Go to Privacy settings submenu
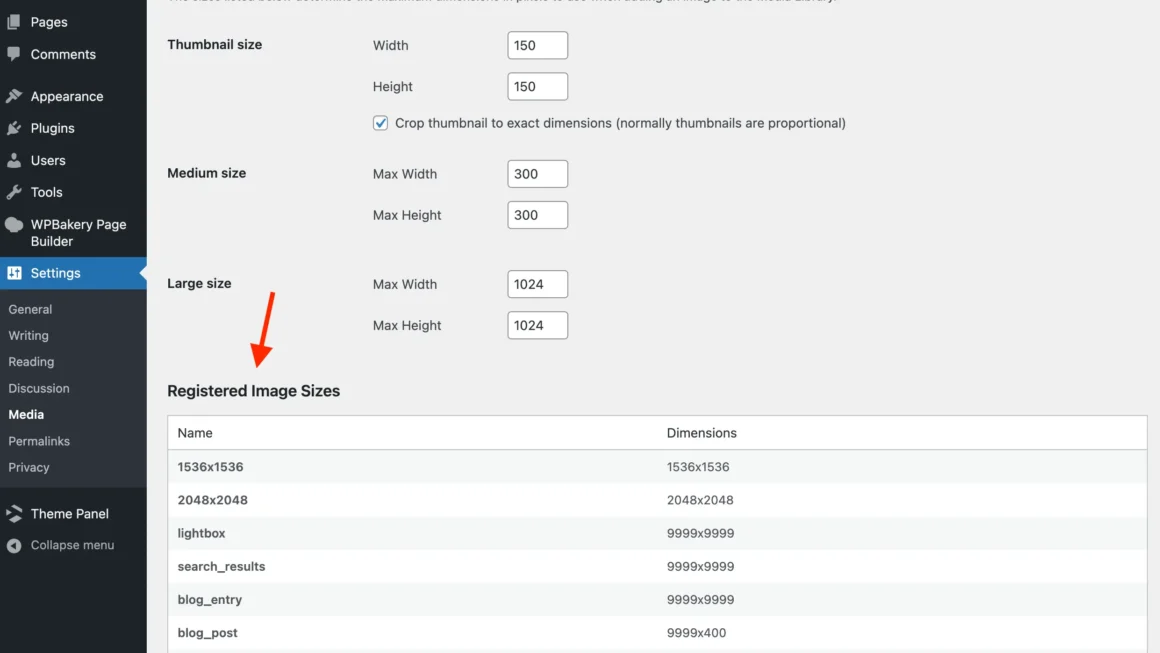The height and width of the screenshot is (653, 1160). pyautogui.click(x=29, y=467)
